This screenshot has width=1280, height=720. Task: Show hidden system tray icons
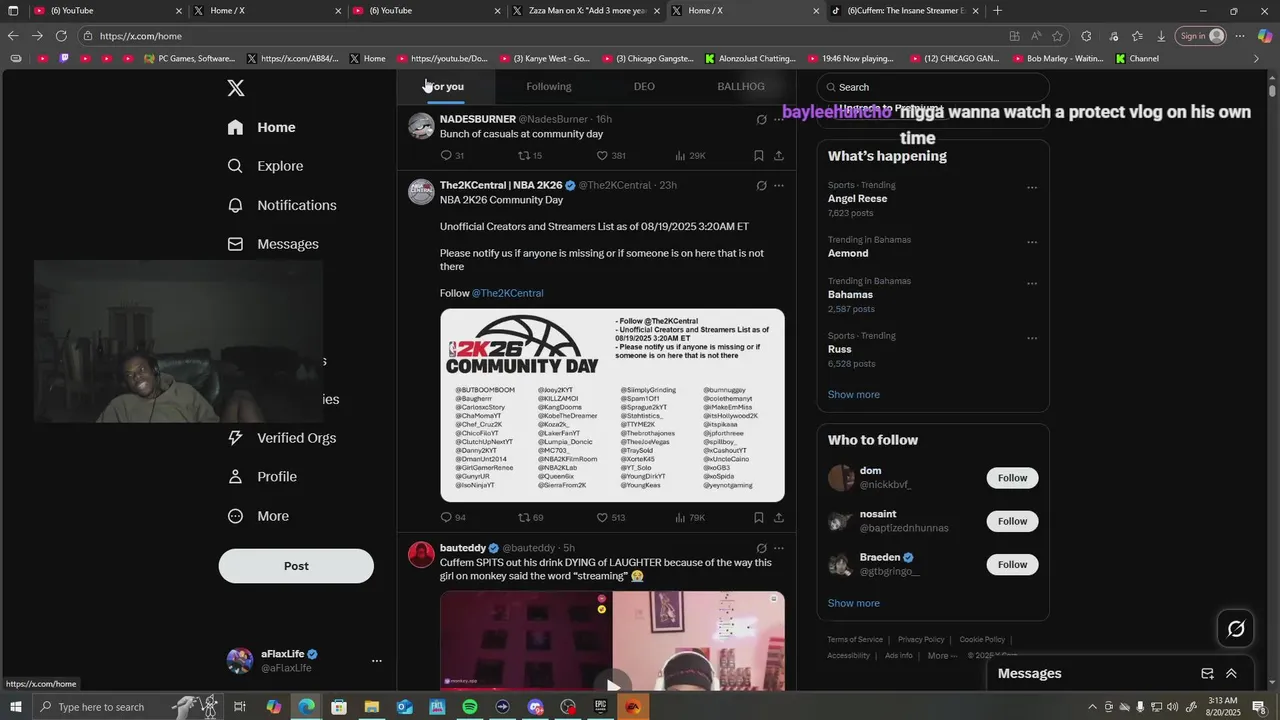tap(1092, 707)
